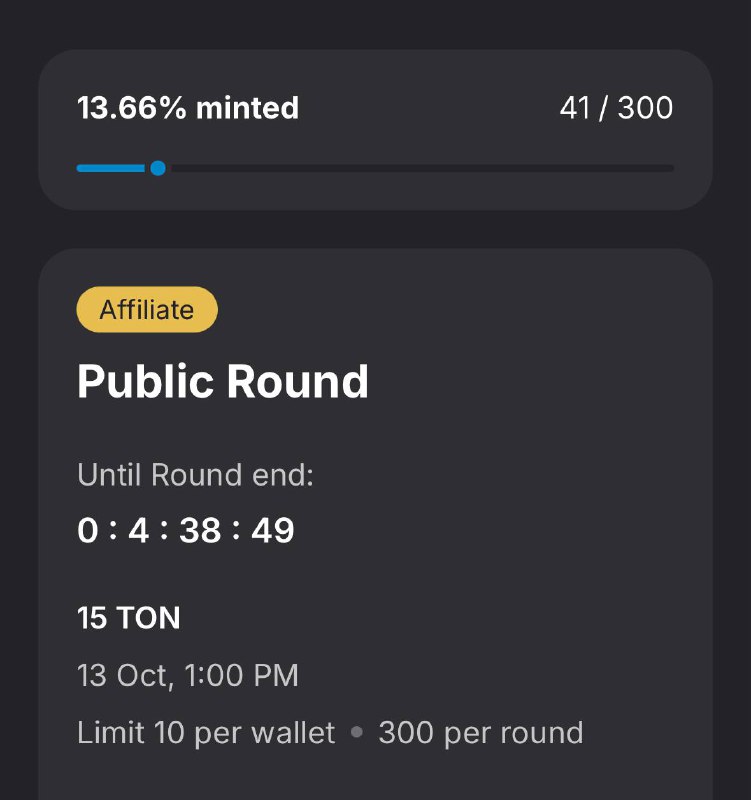Select the 13.66% minted label
751x800 pixels.
point(188,108)
